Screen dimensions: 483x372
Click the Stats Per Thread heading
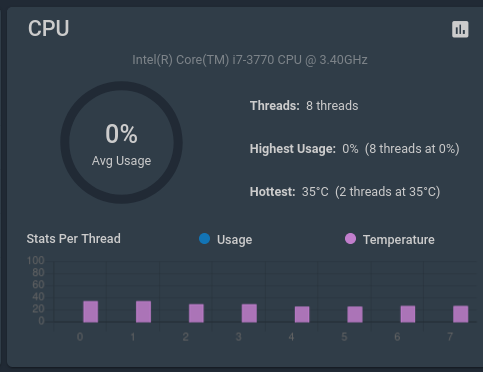[74, 239]
